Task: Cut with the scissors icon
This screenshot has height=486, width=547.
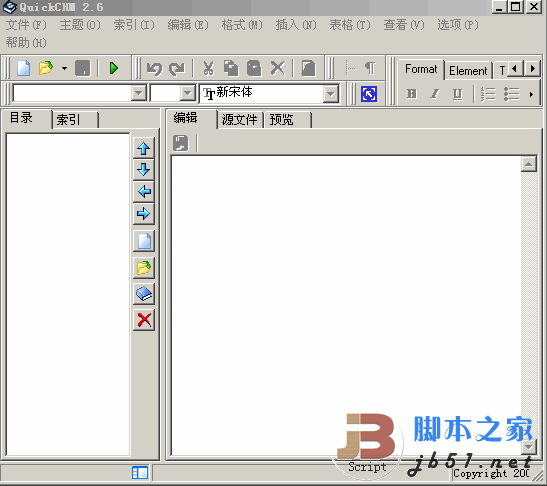Action: 208,68
